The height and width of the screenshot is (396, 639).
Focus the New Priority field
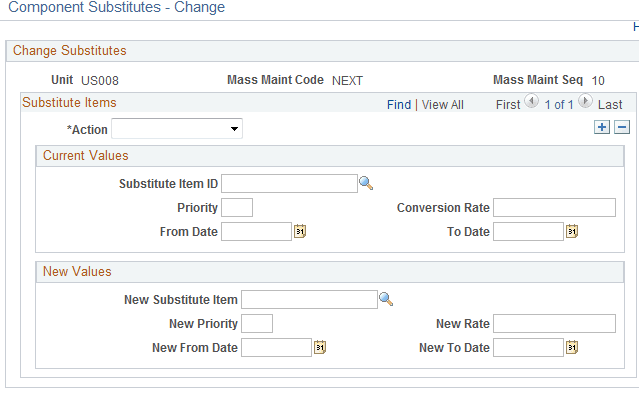257,323
